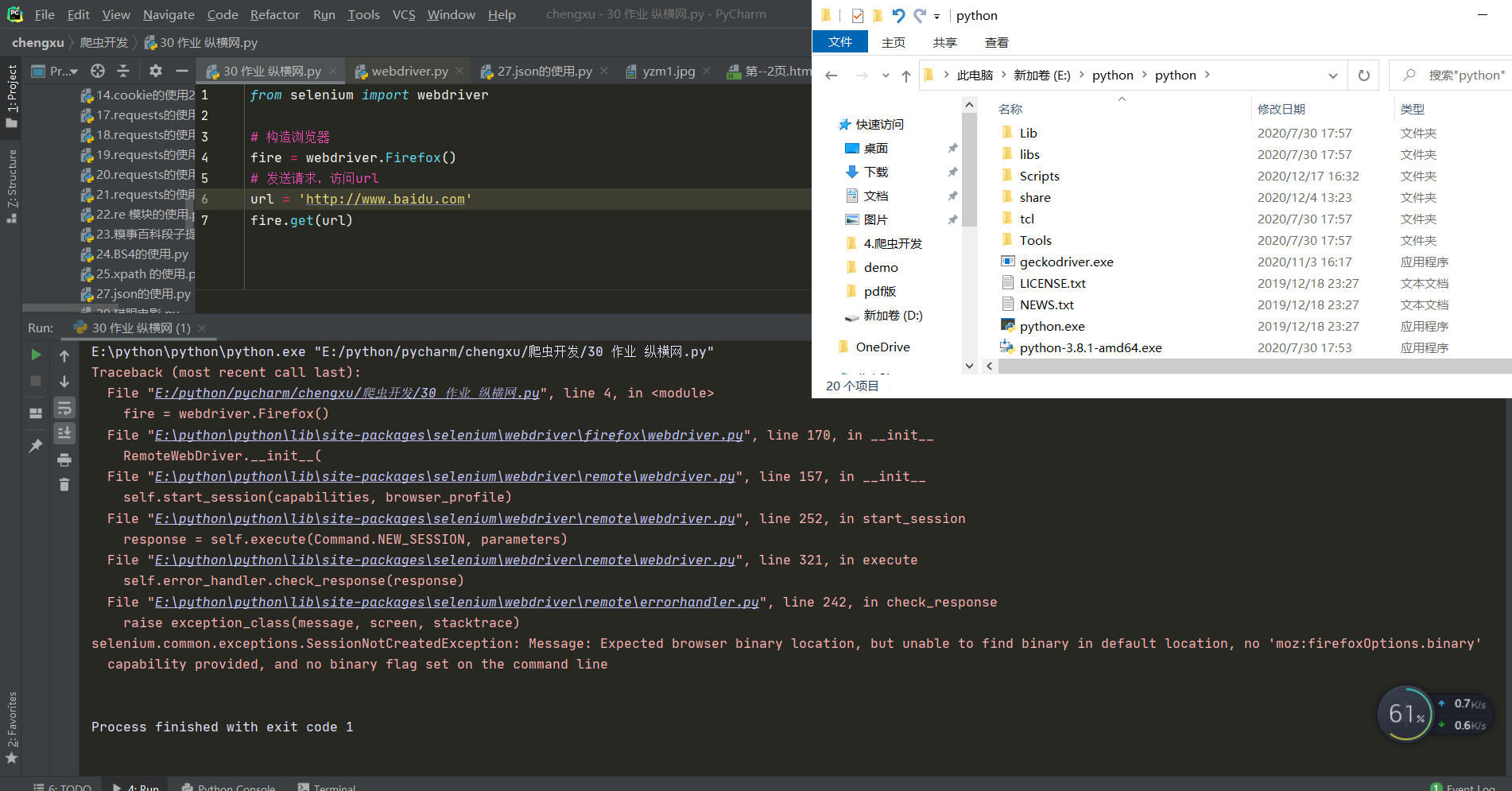This screenshot has width=1512, height=791.
Task: Open the File menu in PyCharm
Action: pyautogui.click(x=45, y=14)
